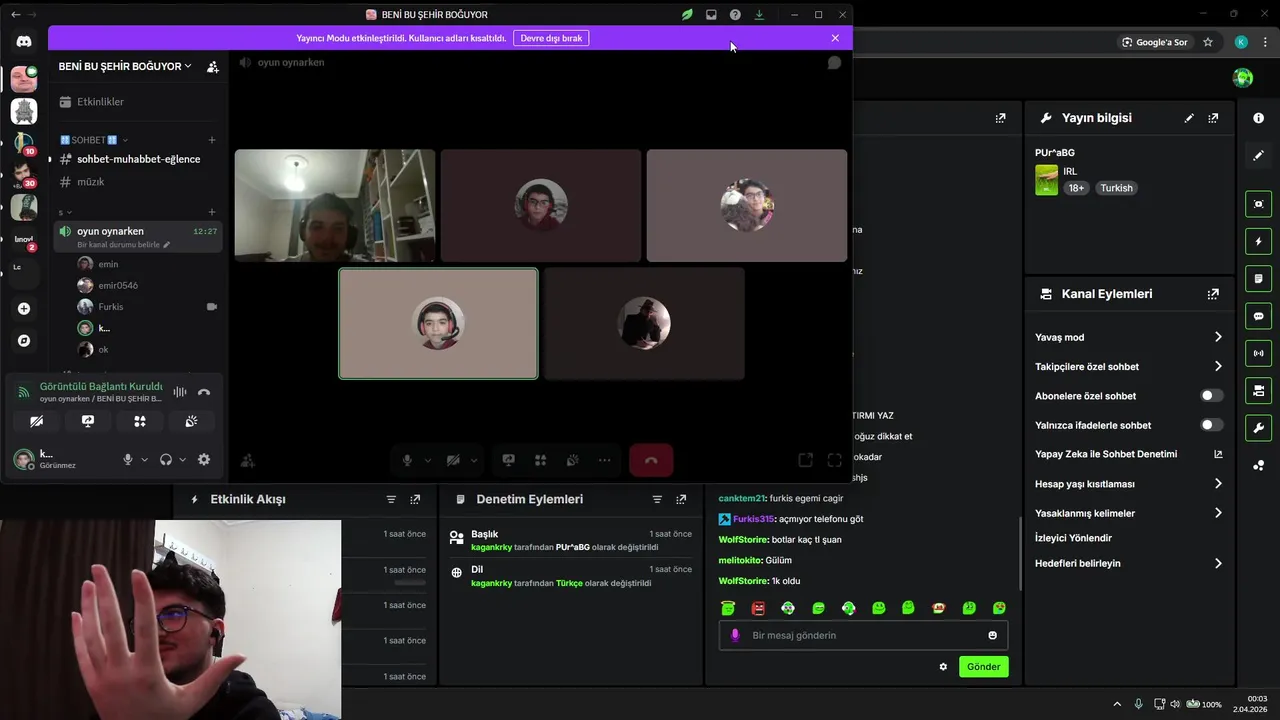Toggle Abonelere özel sohbet switch
The width and height of the screenshot is (1280, 720).
click(x=1211, y=396)
